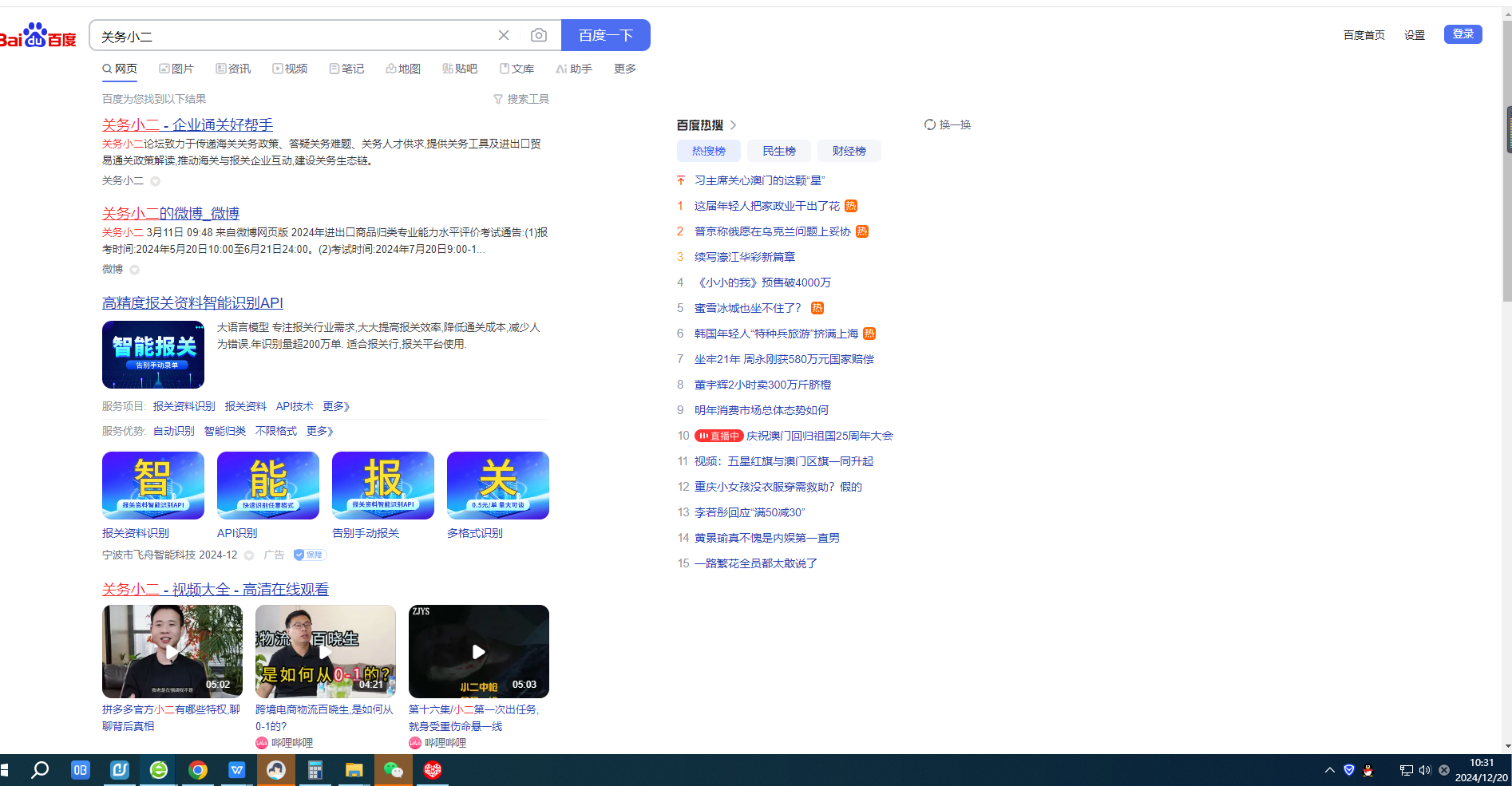Click inside the search input field

[295, 36]
